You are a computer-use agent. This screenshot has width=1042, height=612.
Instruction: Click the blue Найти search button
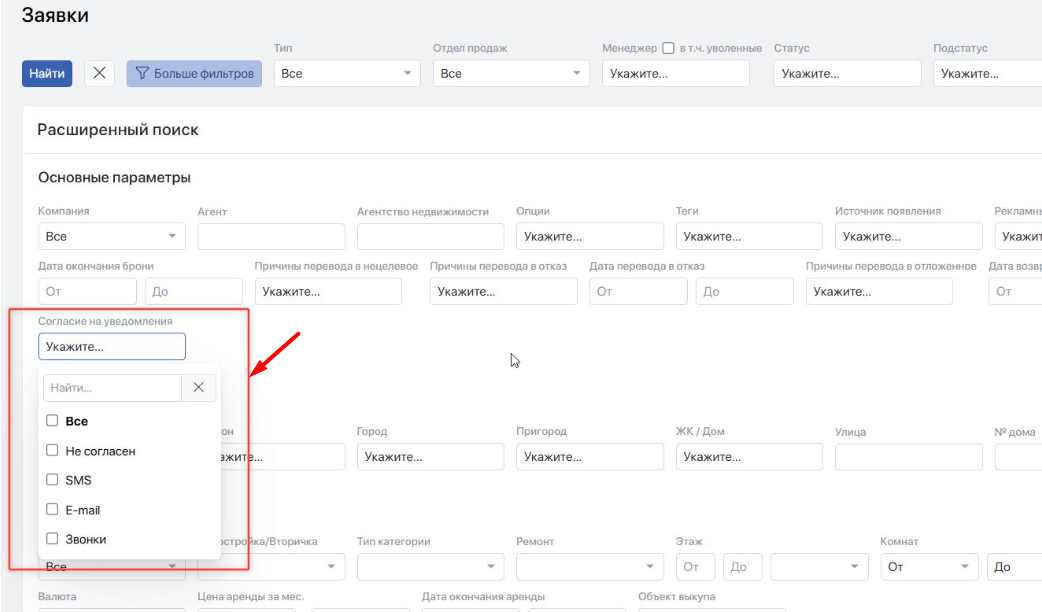click(x=47, y=73)
